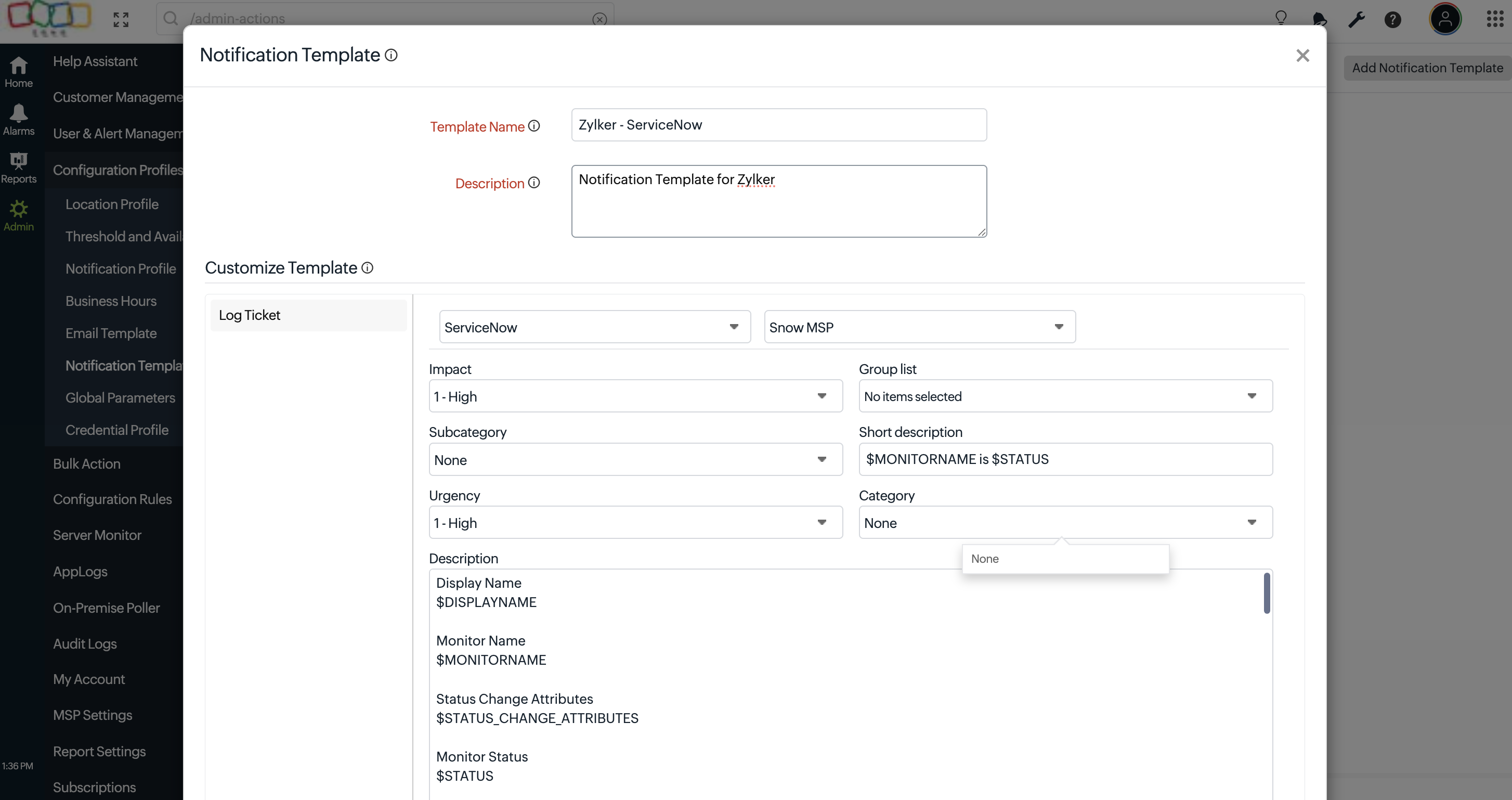Open the Admin gear icon
This screenshot has width=1512, height=800.
pos(18,215)
